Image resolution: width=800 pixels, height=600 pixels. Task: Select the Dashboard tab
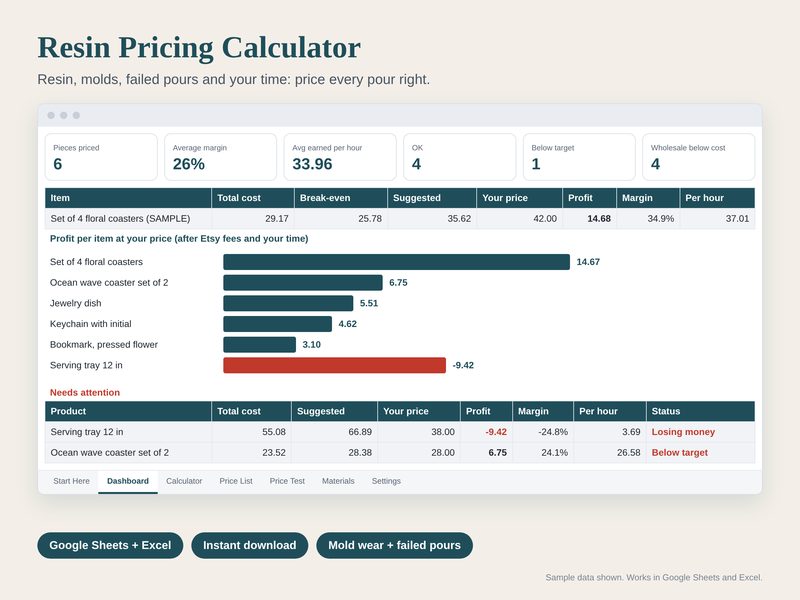[x=128, y=481]
